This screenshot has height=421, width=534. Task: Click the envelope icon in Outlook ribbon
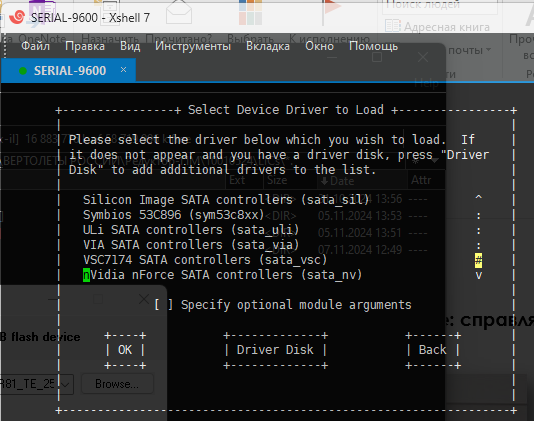pos(179,12)
